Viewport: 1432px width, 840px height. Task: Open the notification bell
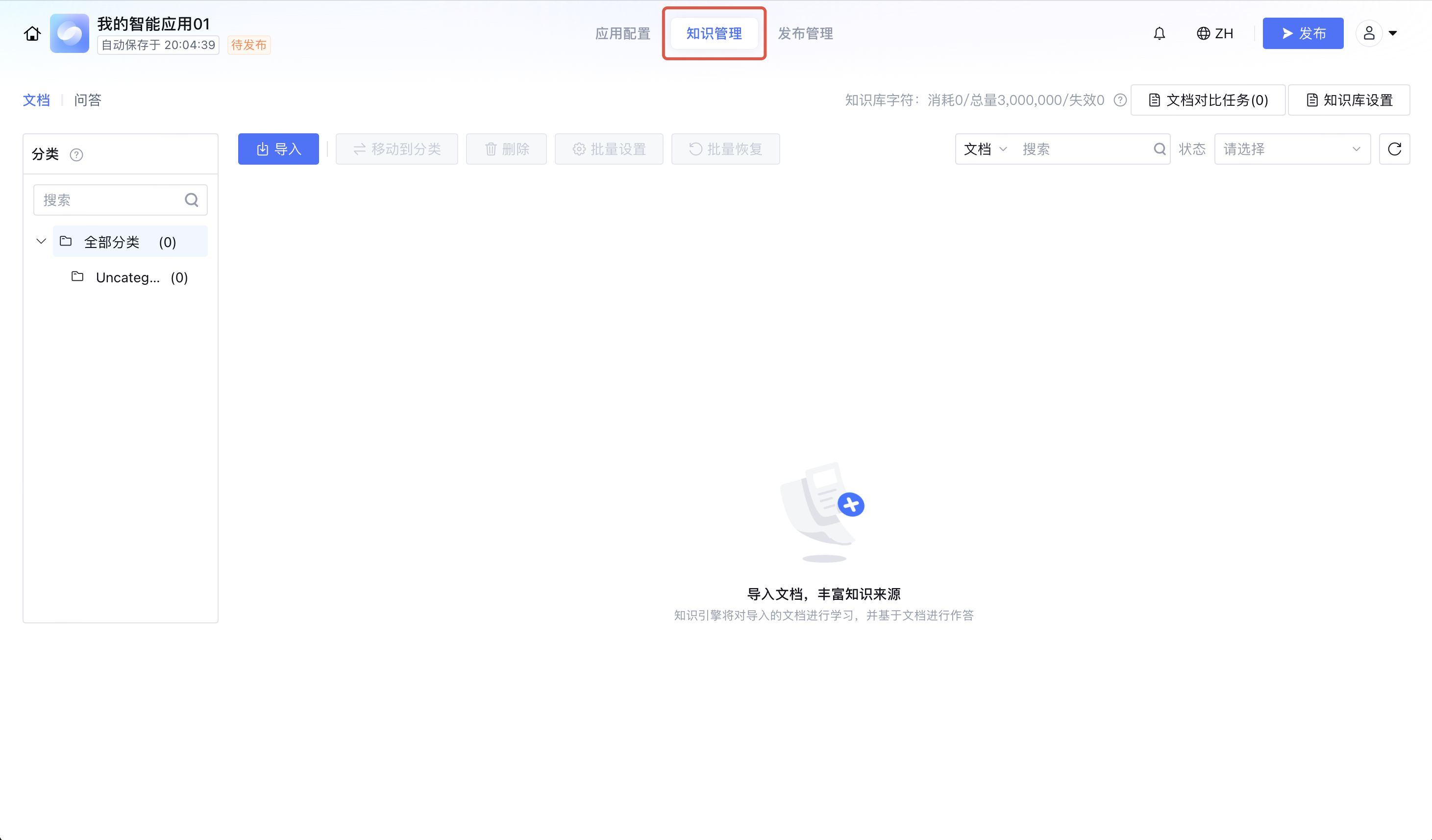[x=1159, y=33]
